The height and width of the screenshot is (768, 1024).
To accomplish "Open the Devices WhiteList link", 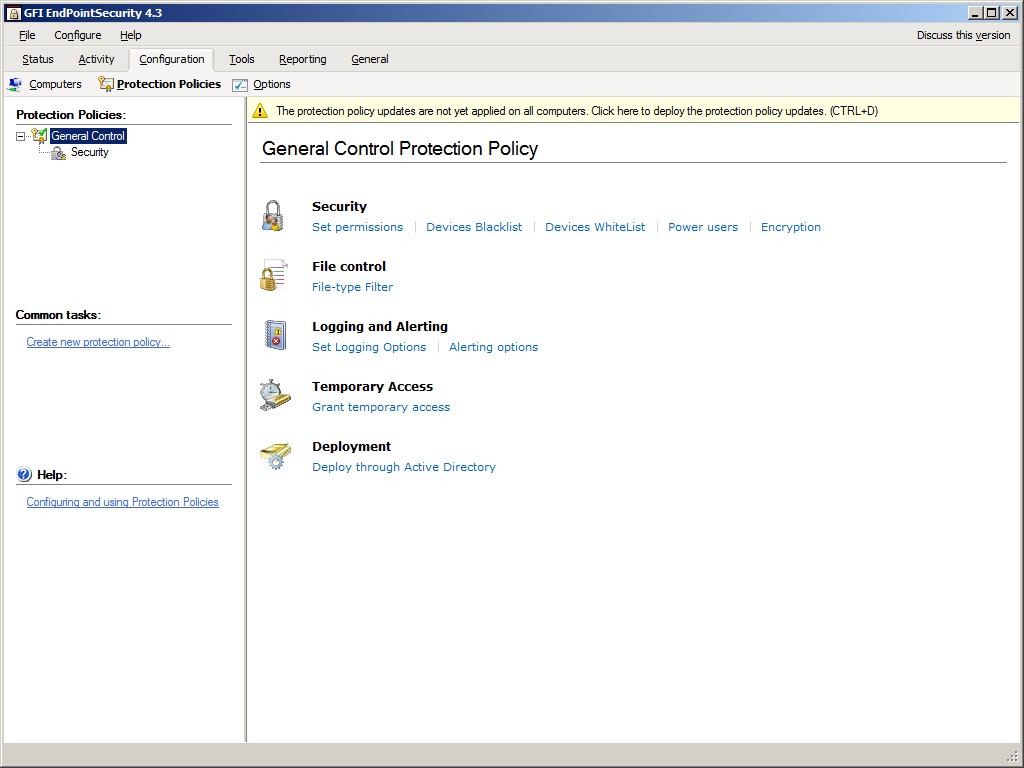I will pyautogui.click(x=595, y=227).
